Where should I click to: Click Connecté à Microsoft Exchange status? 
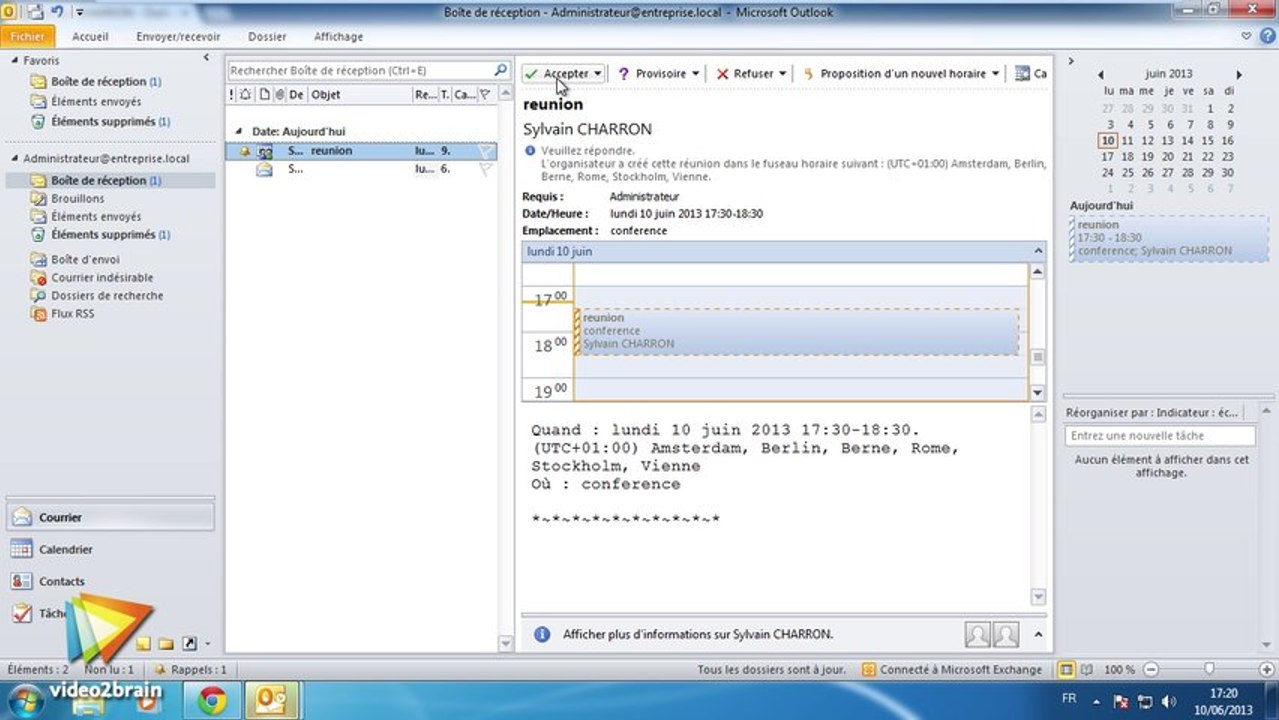coord(952,670)
